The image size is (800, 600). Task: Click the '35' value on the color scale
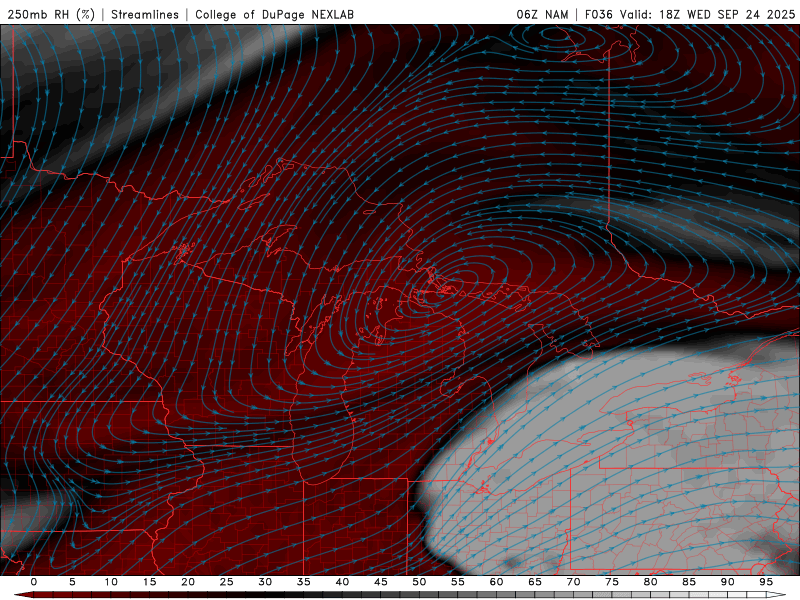(304, 582)
